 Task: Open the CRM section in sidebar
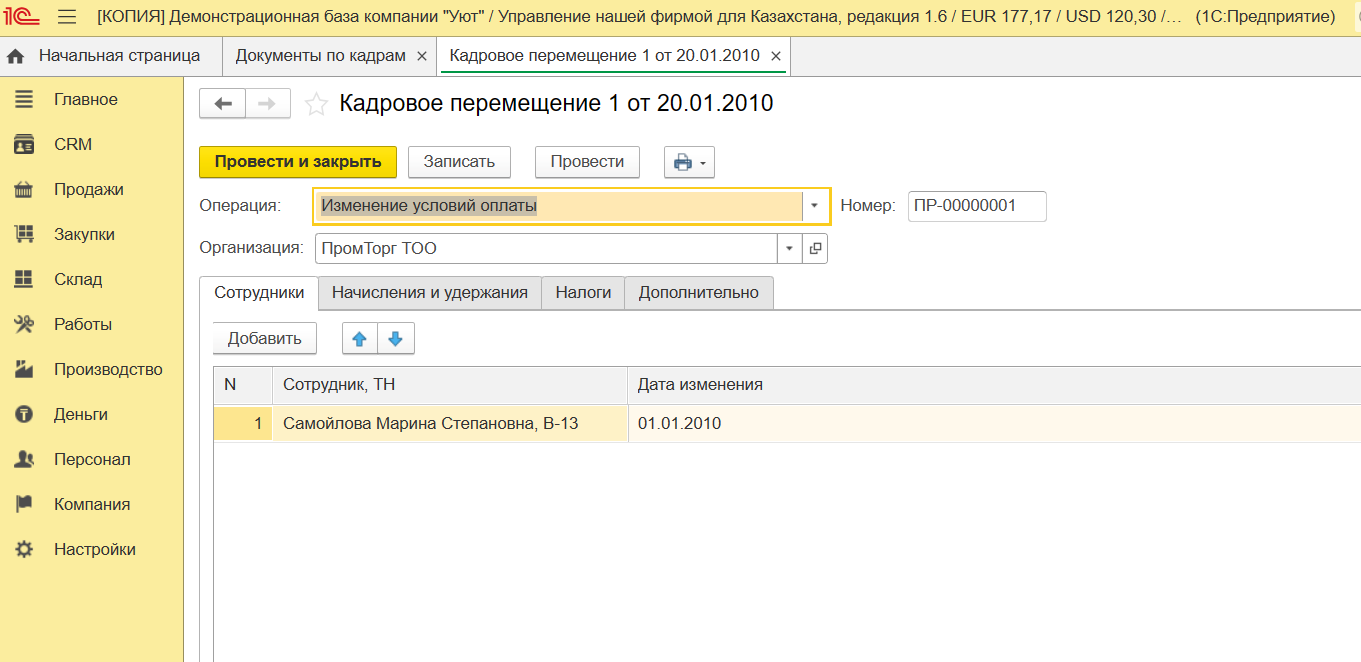[72, 145]
